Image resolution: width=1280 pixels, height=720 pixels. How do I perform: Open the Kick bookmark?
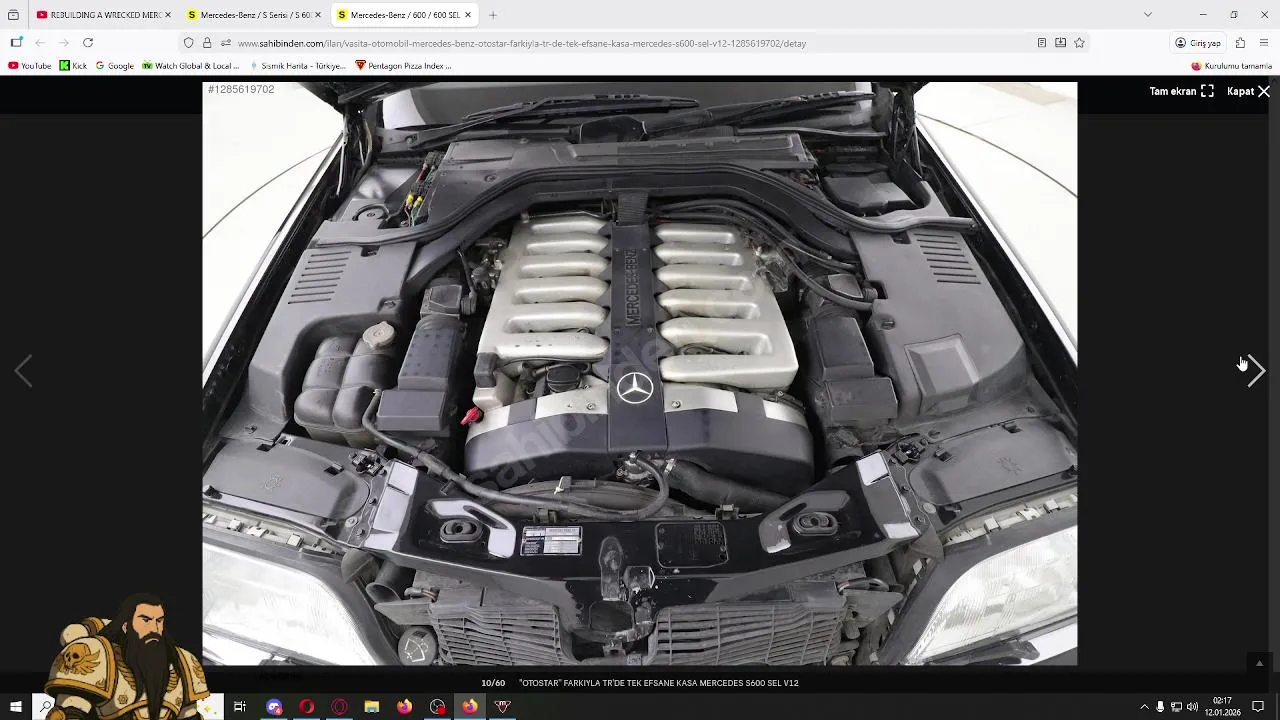73,66
